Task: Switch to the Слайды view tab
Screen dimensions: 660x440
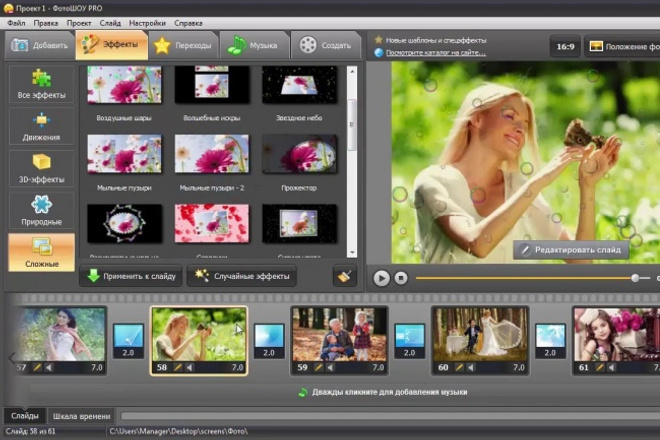Action: 25,416
